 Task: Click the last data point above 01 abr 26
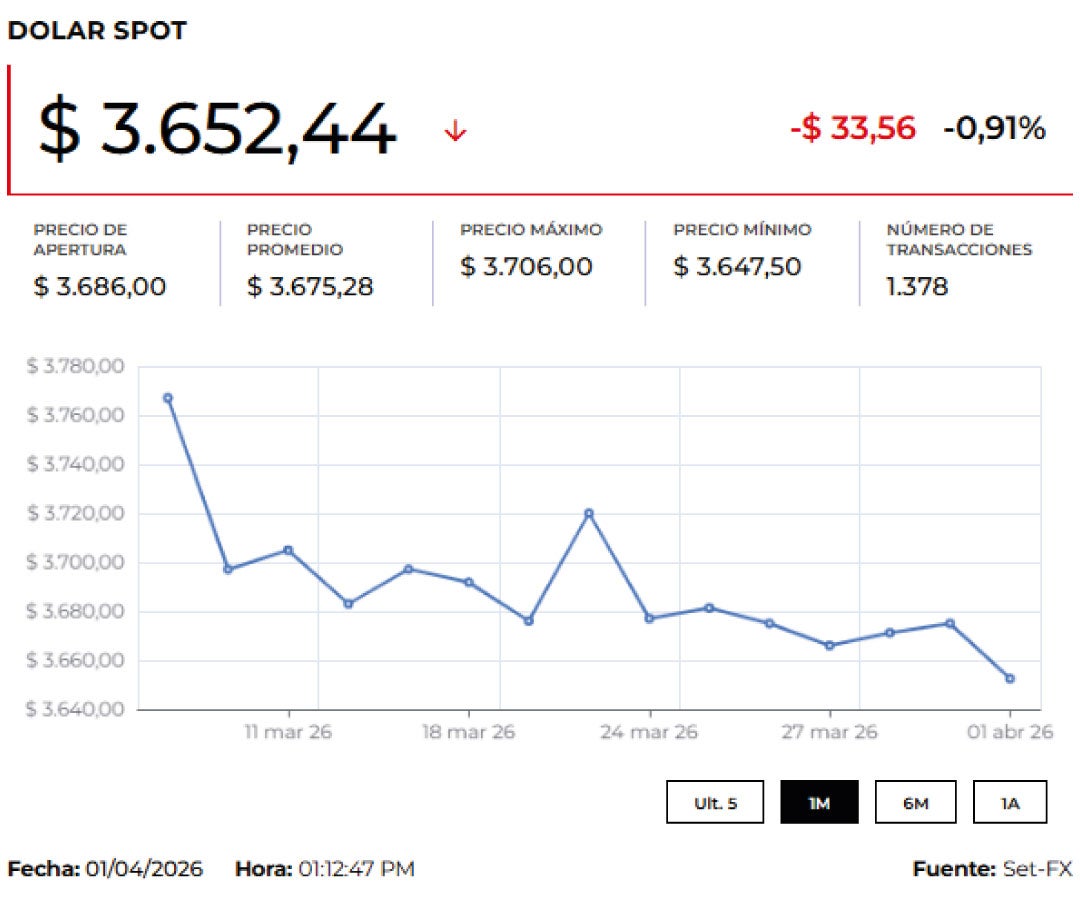(x=1010, y=679)
